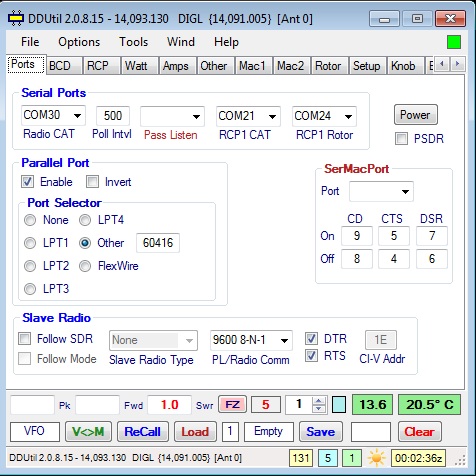Open the Tools menu
This screenshot has height=476, width=476.
tap(134, 42)
